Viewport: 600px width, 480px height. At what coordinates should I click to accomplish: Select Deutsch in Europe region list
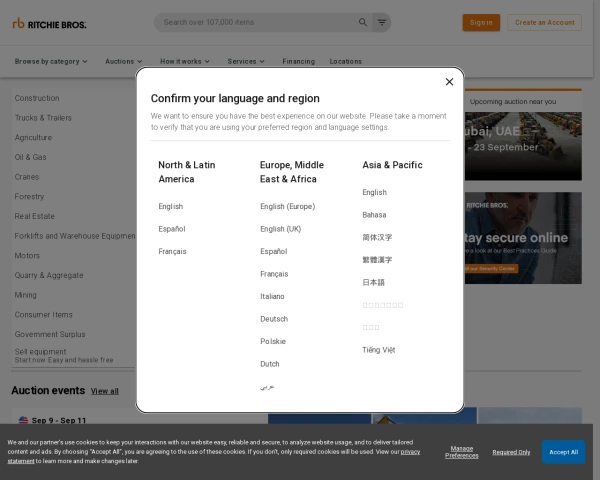[x=274, y=319]
